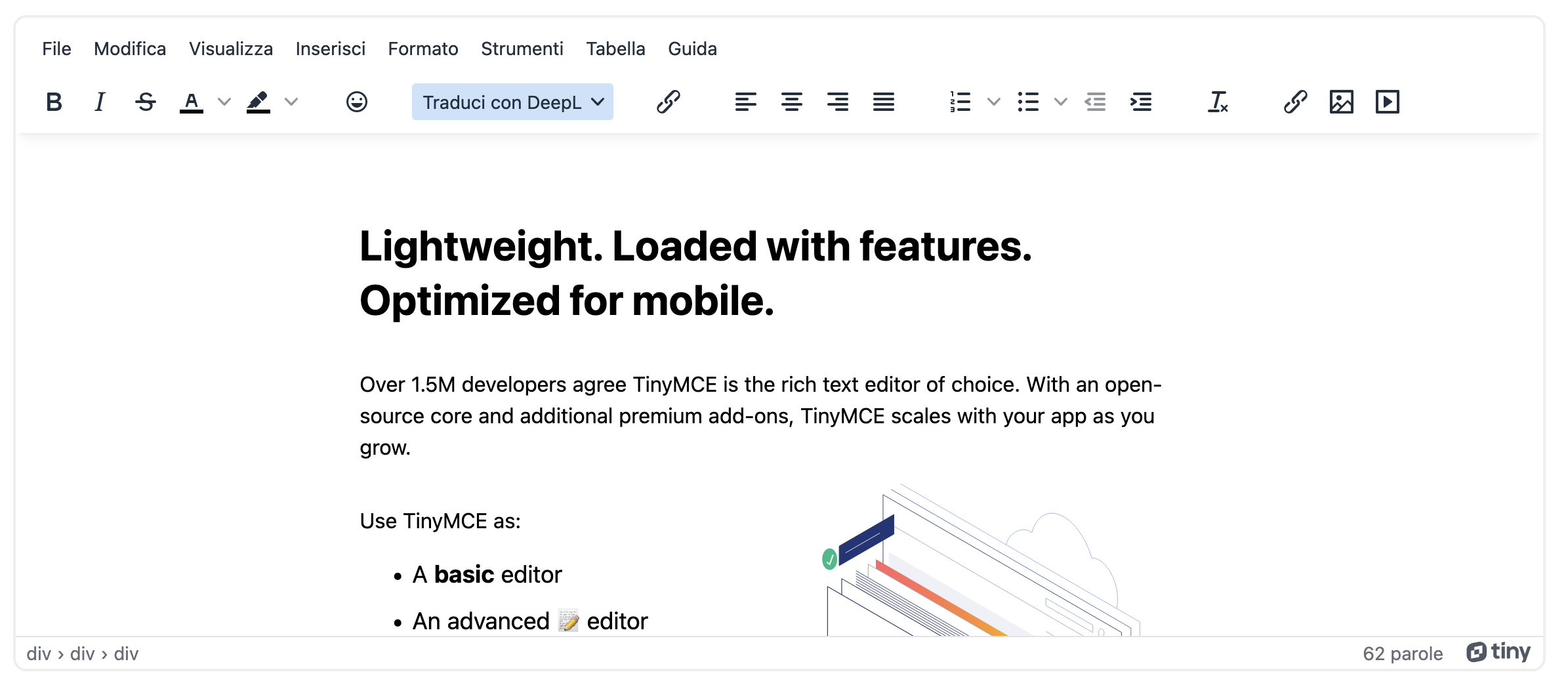Select the isometric editor illustration image

point(981,560)
